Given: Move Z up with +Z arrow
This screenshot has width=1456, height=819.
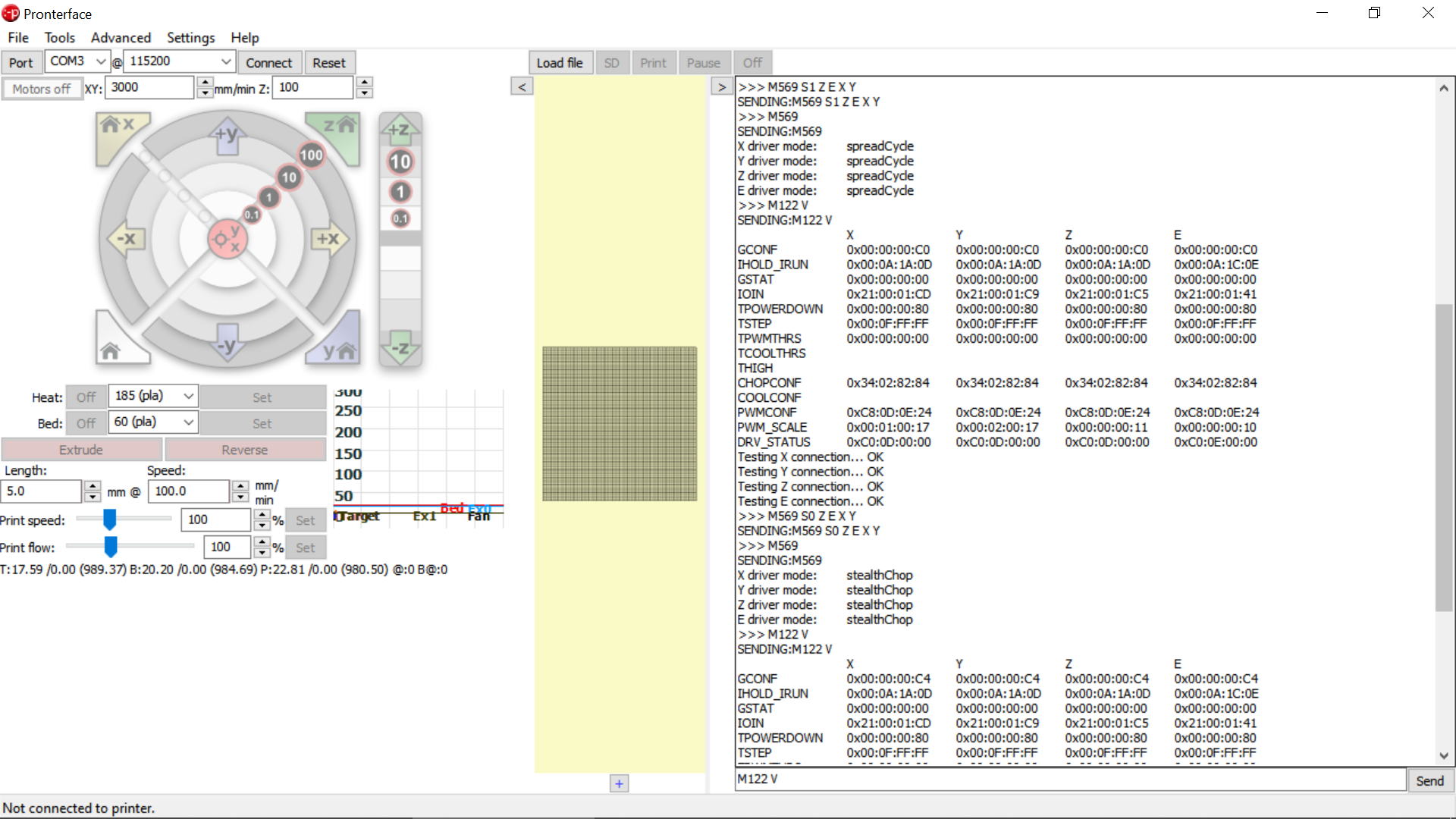Looking at the screenshot, I should click(400, 130).
